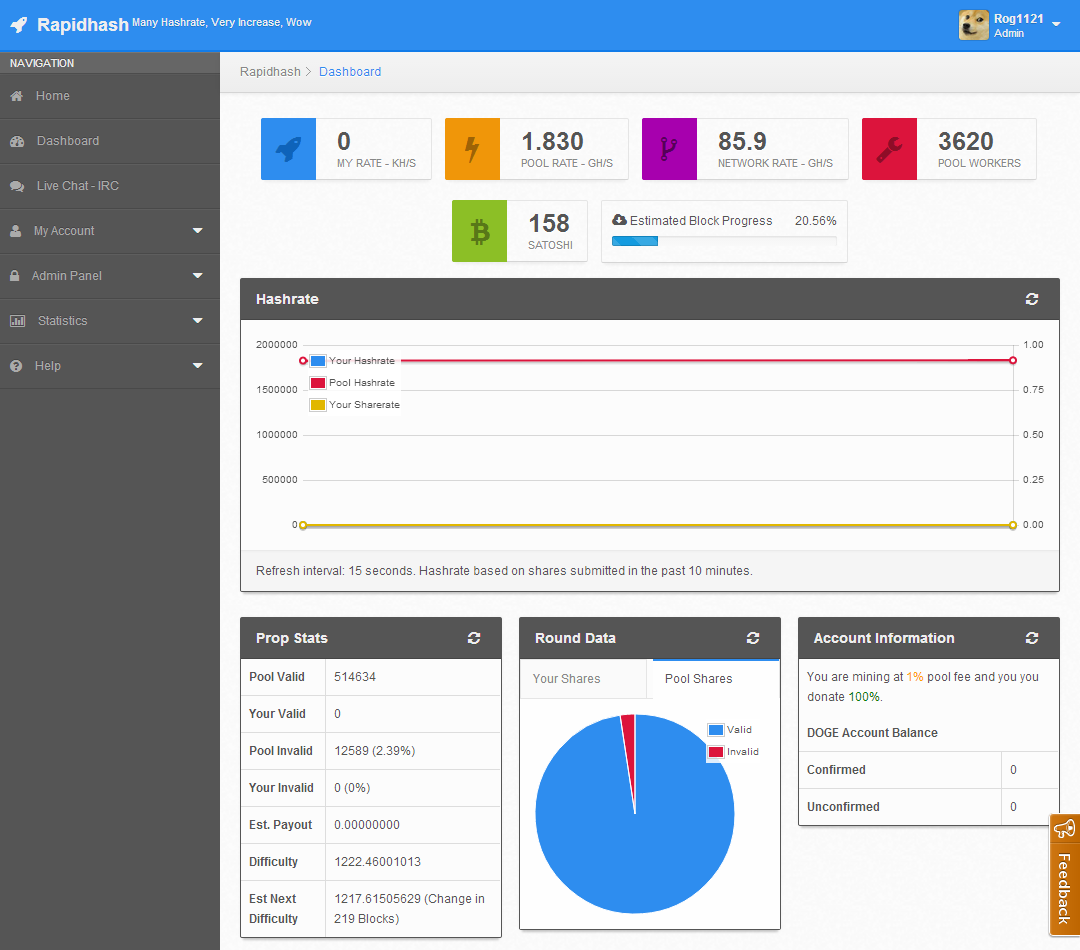Expand the My Account submenu arrow
This screenshot has height=950, width=1080.
pos(198,231)
